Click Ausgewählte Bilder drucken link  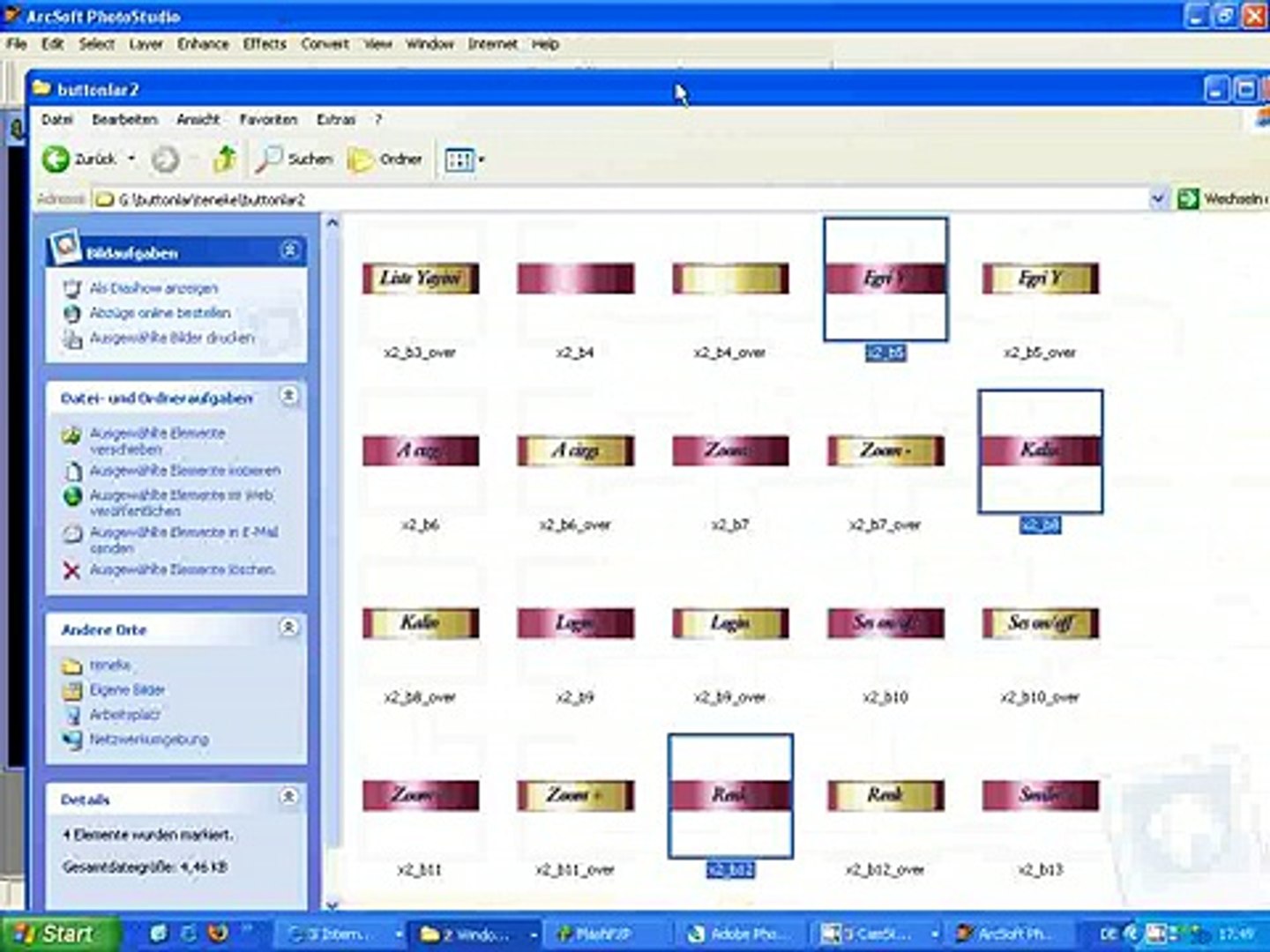[171, 338]
